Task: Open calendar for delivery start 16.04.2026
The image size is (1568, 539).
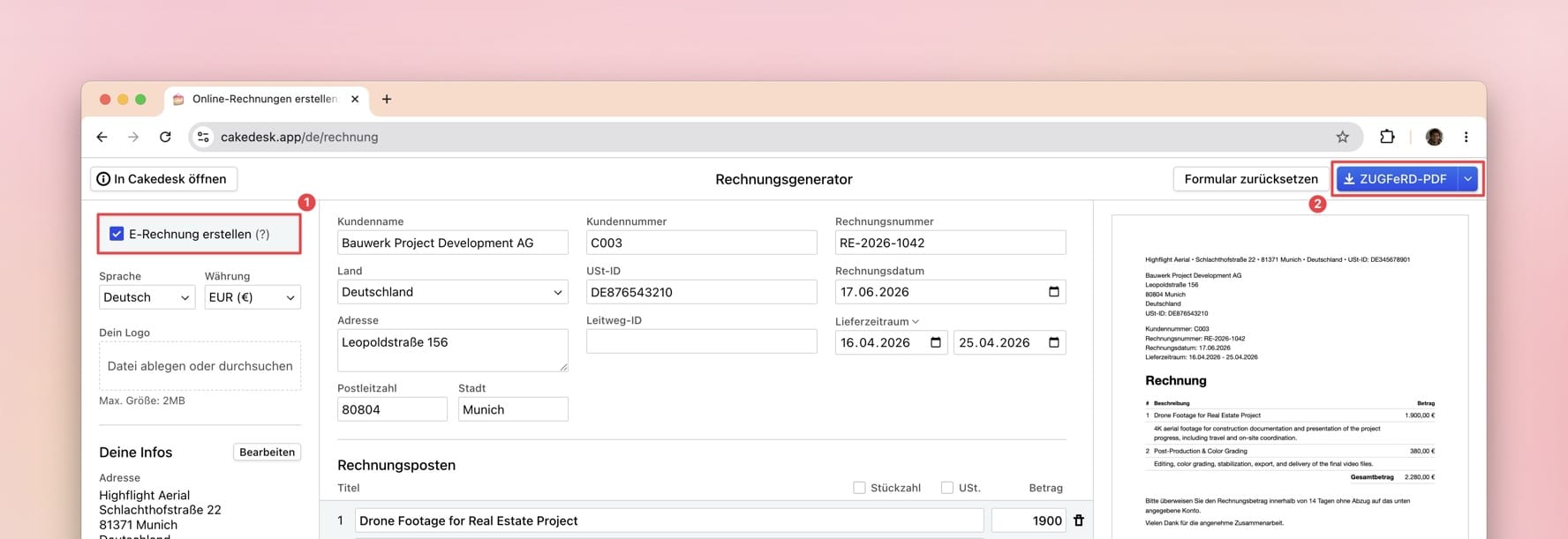Action: point(936,342)
